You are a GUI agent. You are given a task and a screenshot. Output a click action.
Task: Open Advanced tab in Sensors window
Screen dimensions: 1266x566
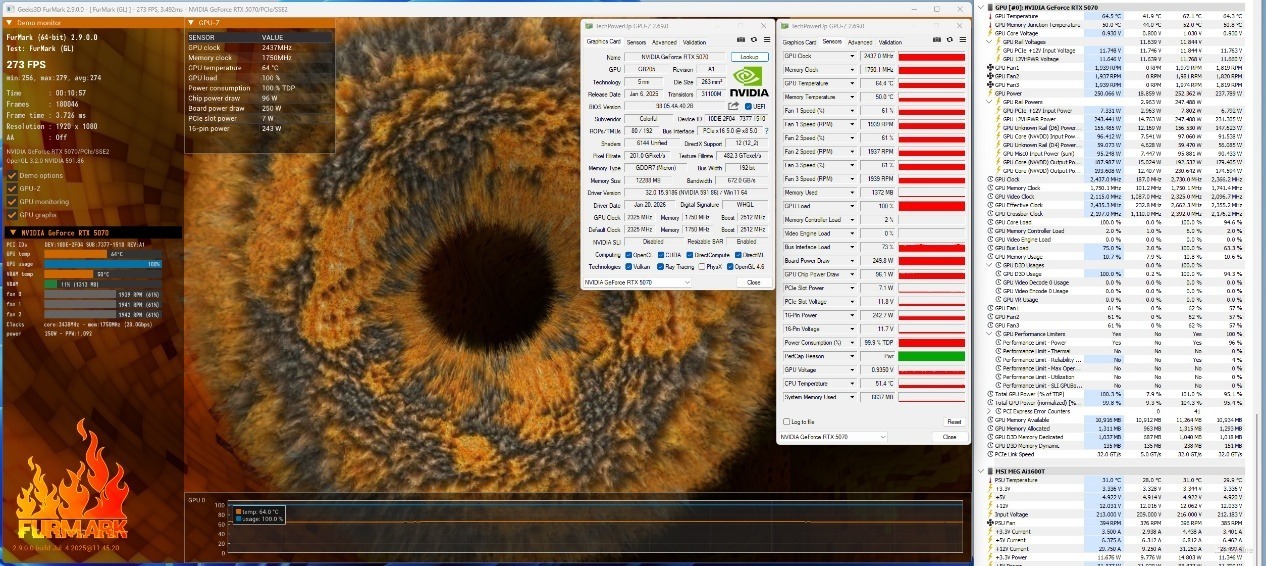click(860, 42)
